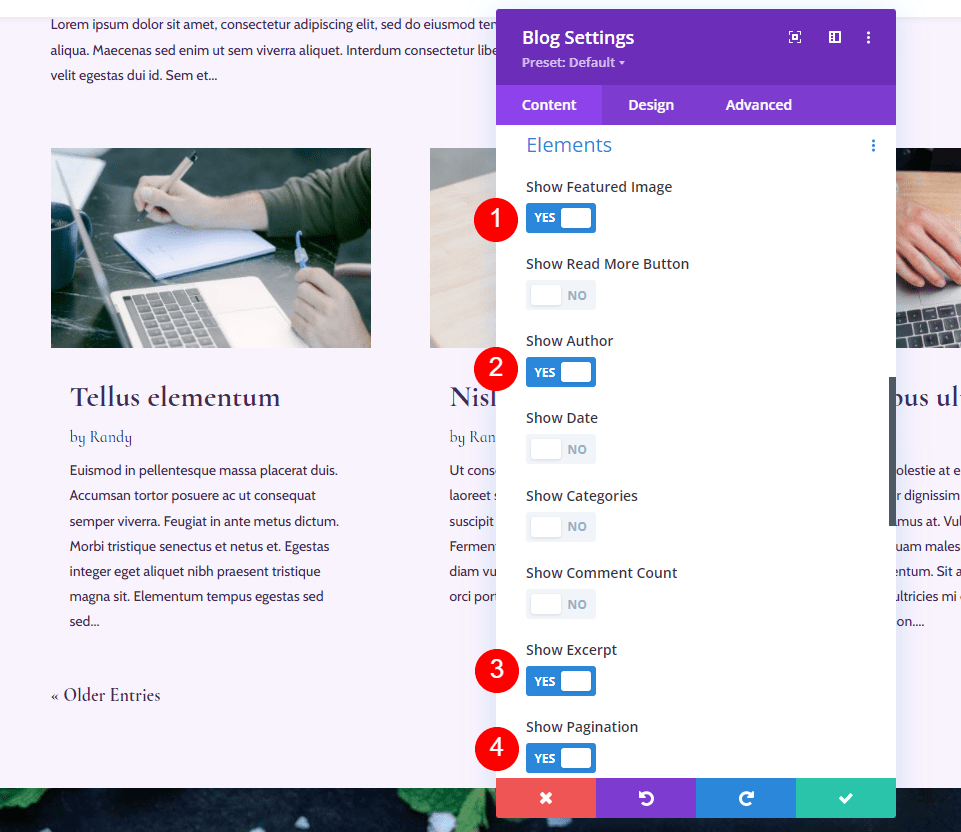Click the settings panel scrollbar

[x=891, y=450]
